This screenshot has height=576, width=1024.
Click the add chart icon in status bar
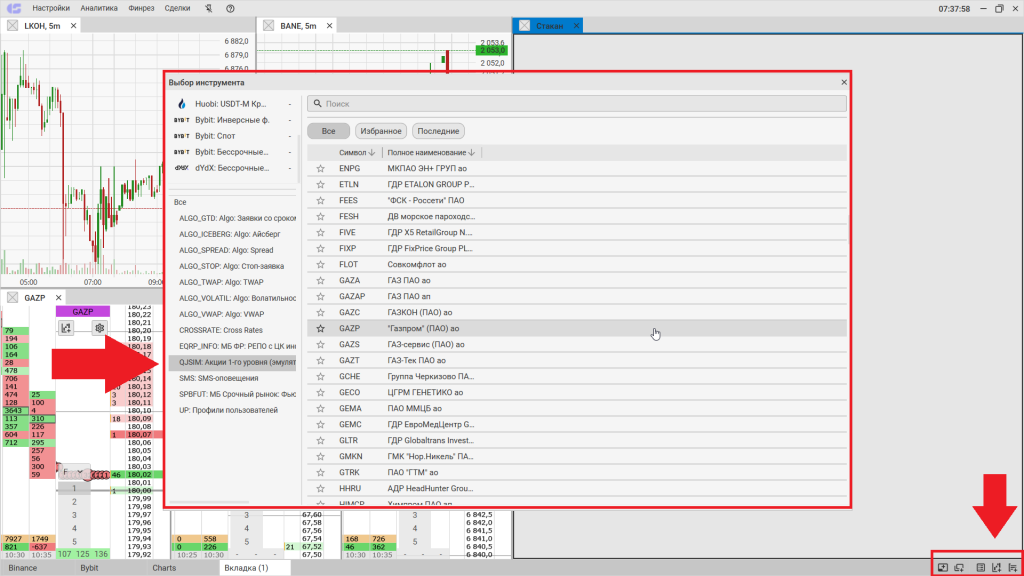coord(996,568)
